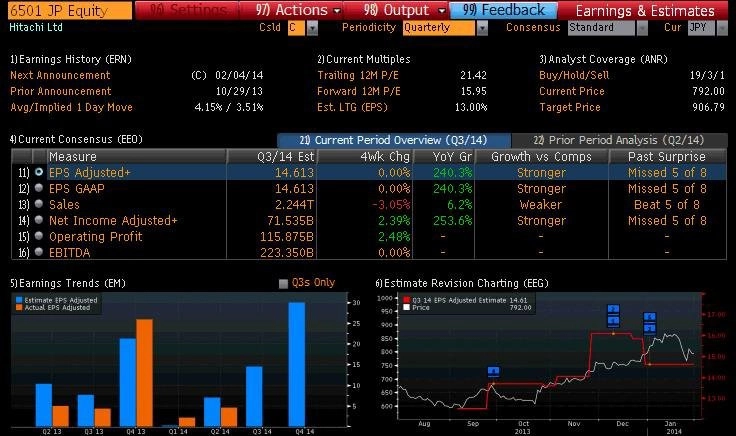Open Earnings History (ERN) section
This screenshot has width=736, height=436.
(70, 59)
